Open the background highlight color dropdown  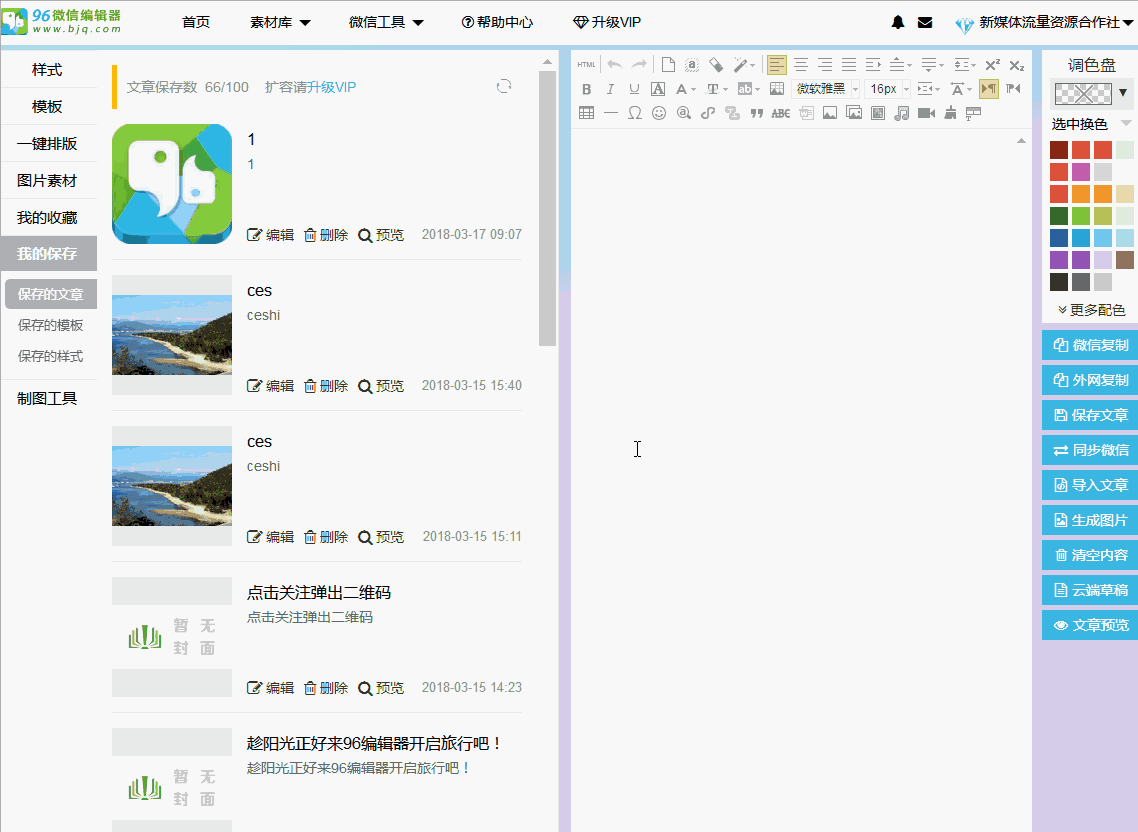click(758, 89)
